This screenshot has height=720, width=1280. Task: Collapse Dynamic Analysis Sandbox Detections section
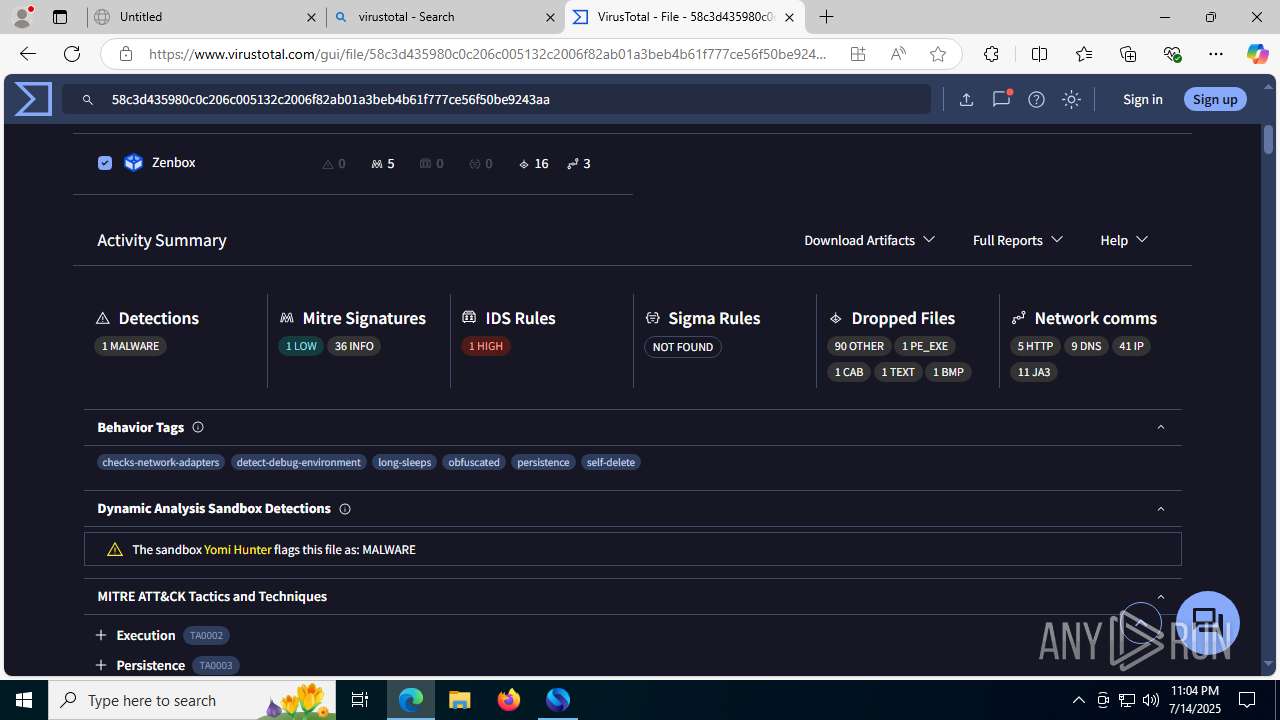click(1161, 509)
